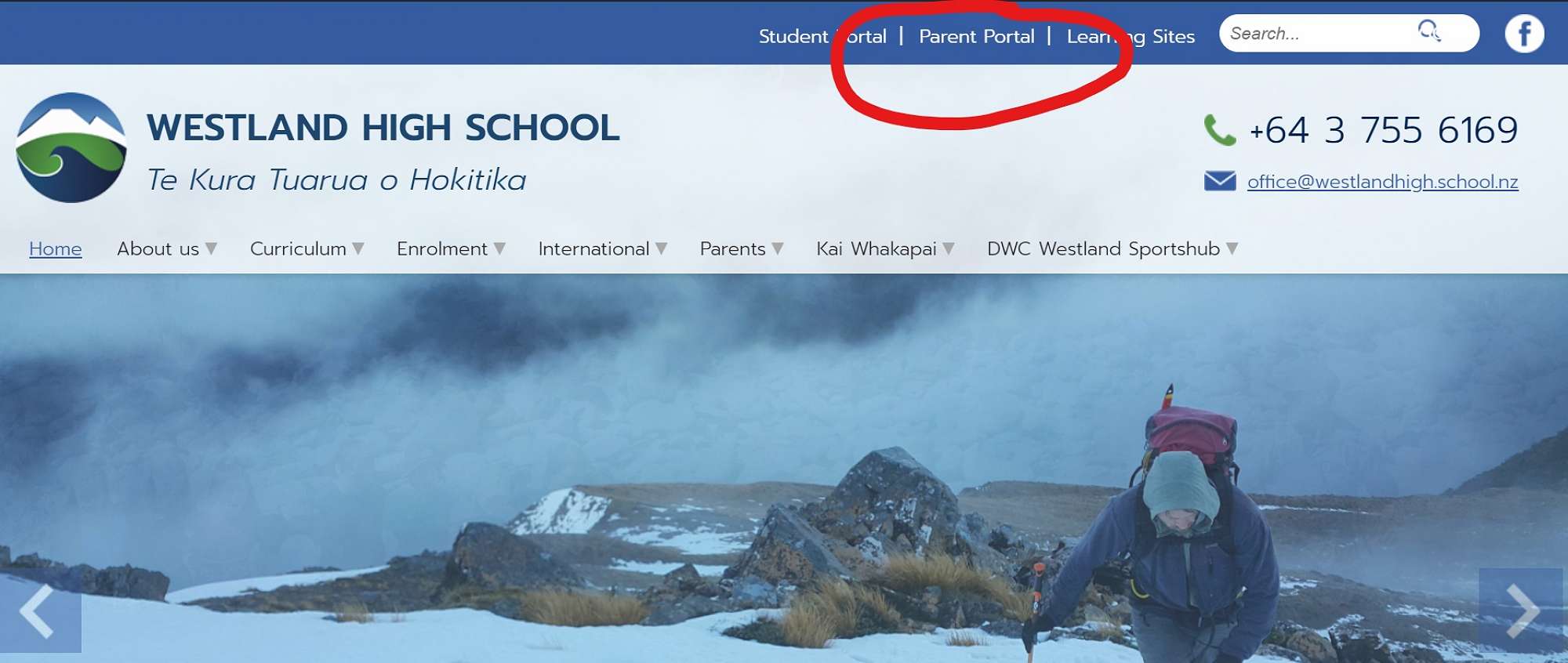Click the blue envelope email icon
Image resolution: width=1568 pixels, height=663 pixels.
point(1220,181)
